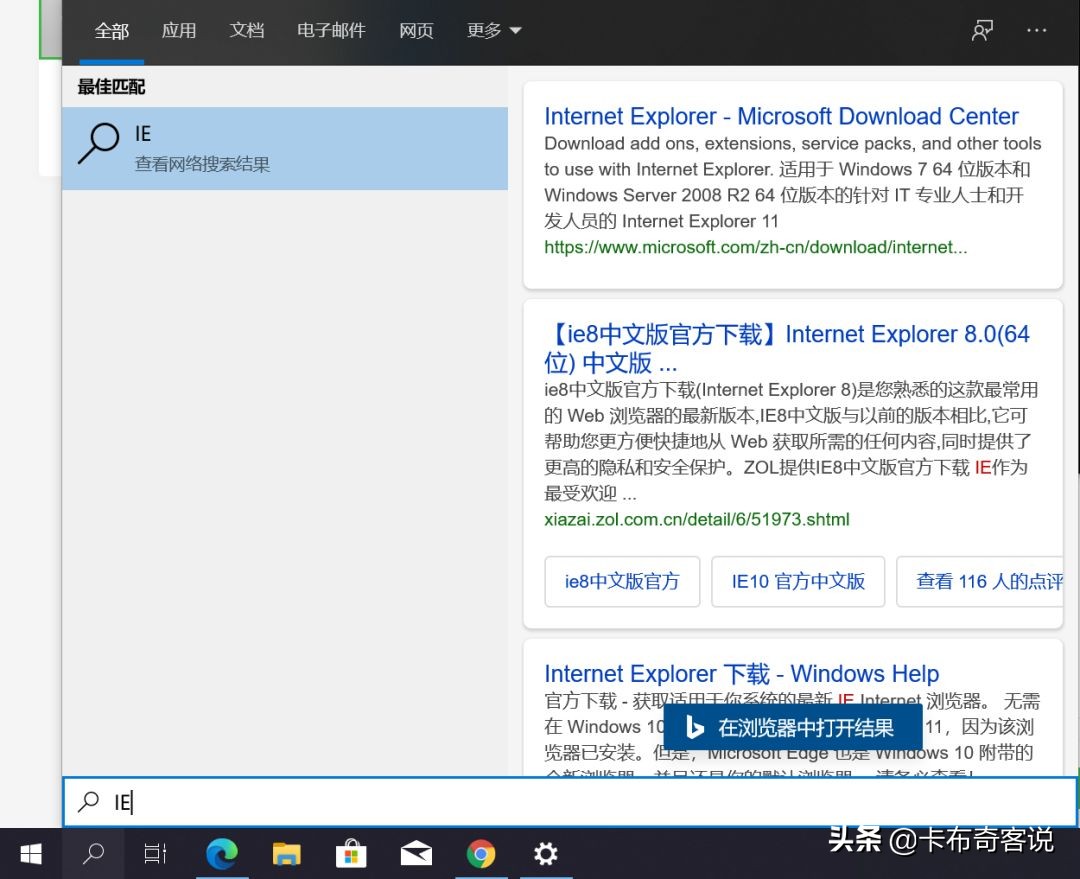Open the Microsoft Store from the taskbar
The width and height of the screenshot is (1080, 879).
click(x=351, y=854)
